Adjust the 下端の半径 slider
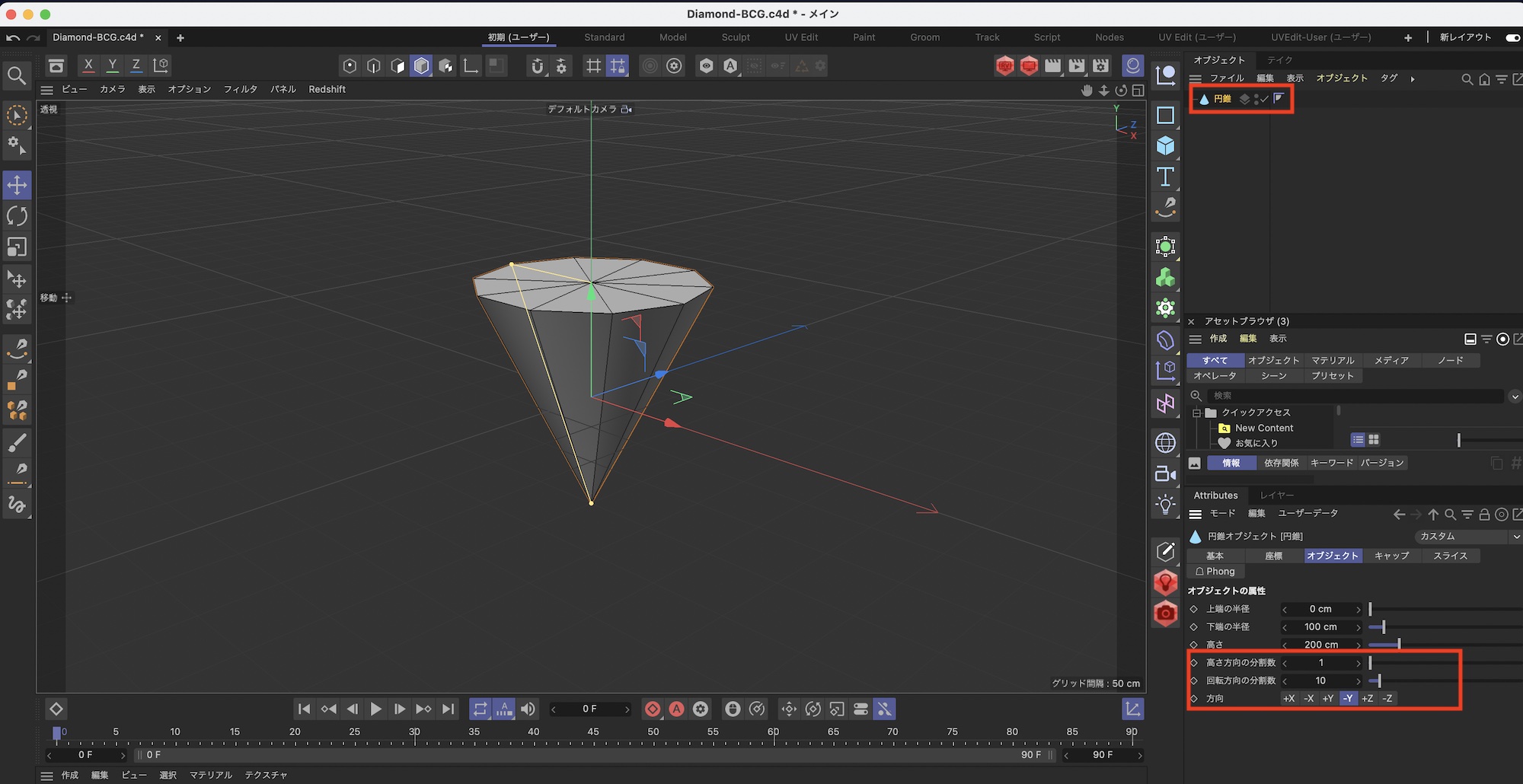Image resolution: width=1523 pixels, height=784 pixels. coord(1383,627)
